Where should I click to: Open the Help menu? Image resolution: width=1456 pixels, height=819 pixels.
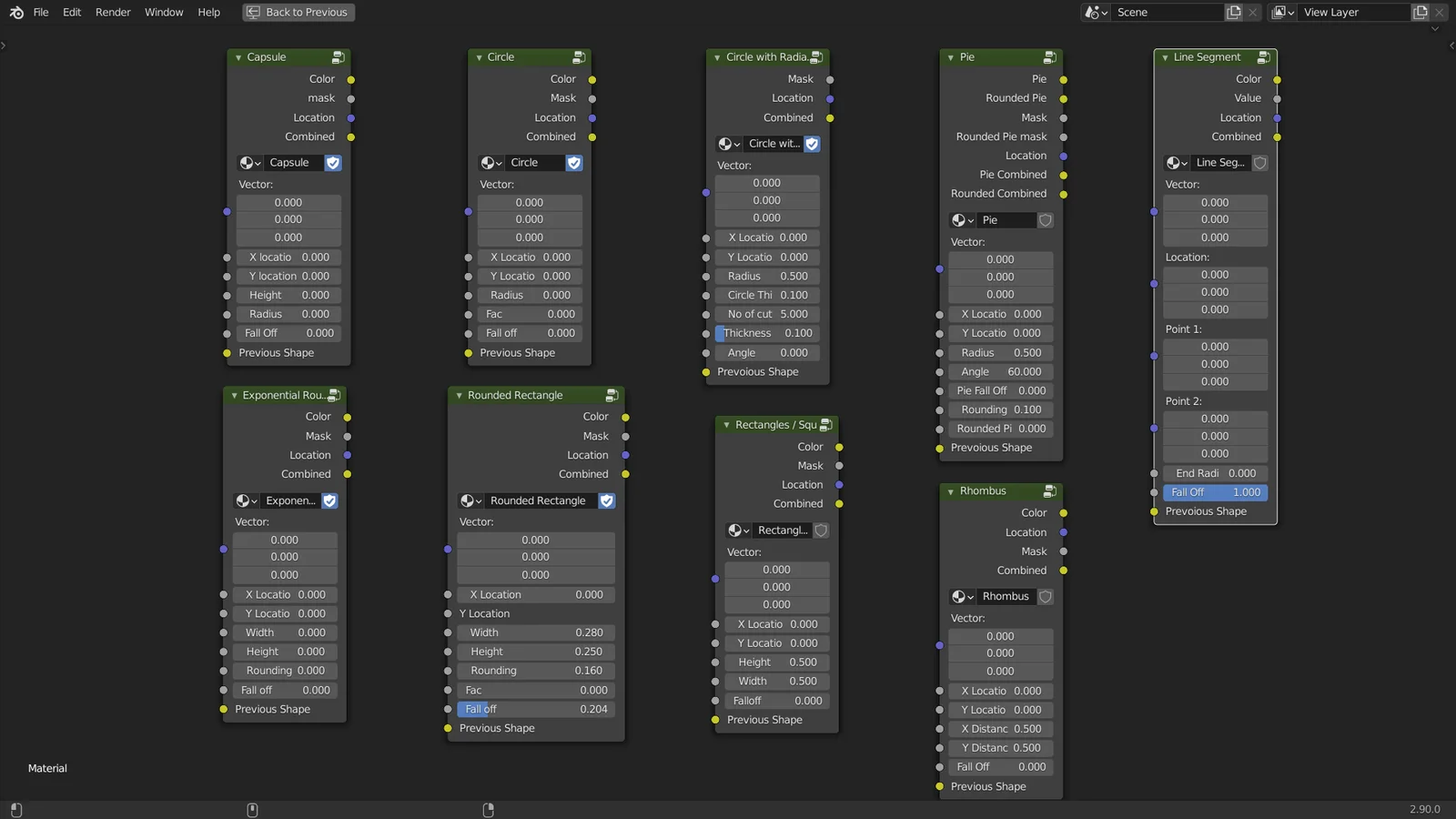coord(208,12)
